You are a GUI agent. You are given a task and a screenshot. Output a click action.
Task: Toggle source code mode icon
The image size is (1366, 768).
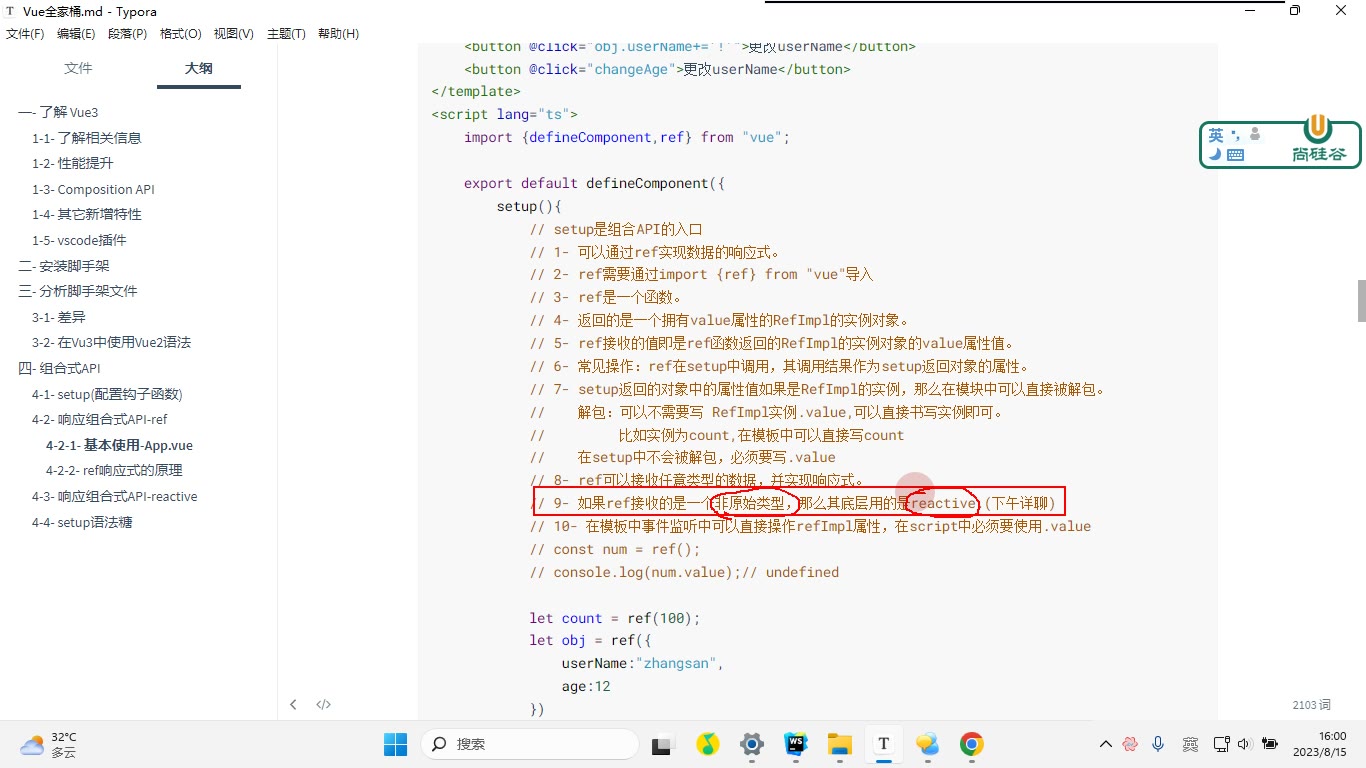[324, 704]
